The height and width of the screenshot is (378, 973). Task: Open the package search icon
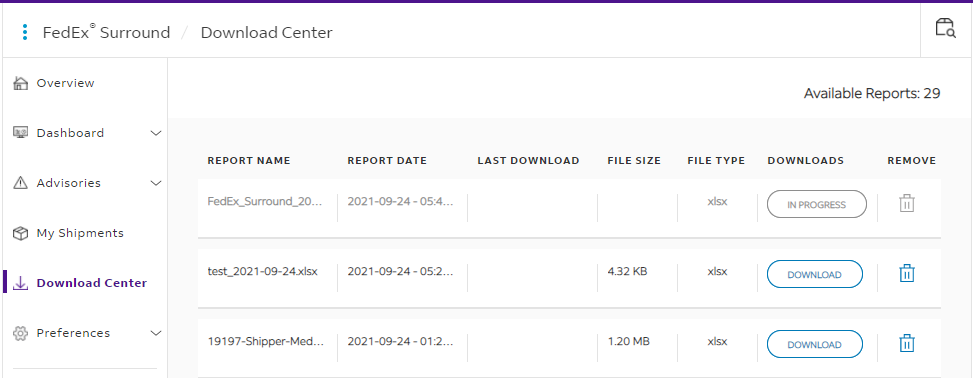coord(946,29)
